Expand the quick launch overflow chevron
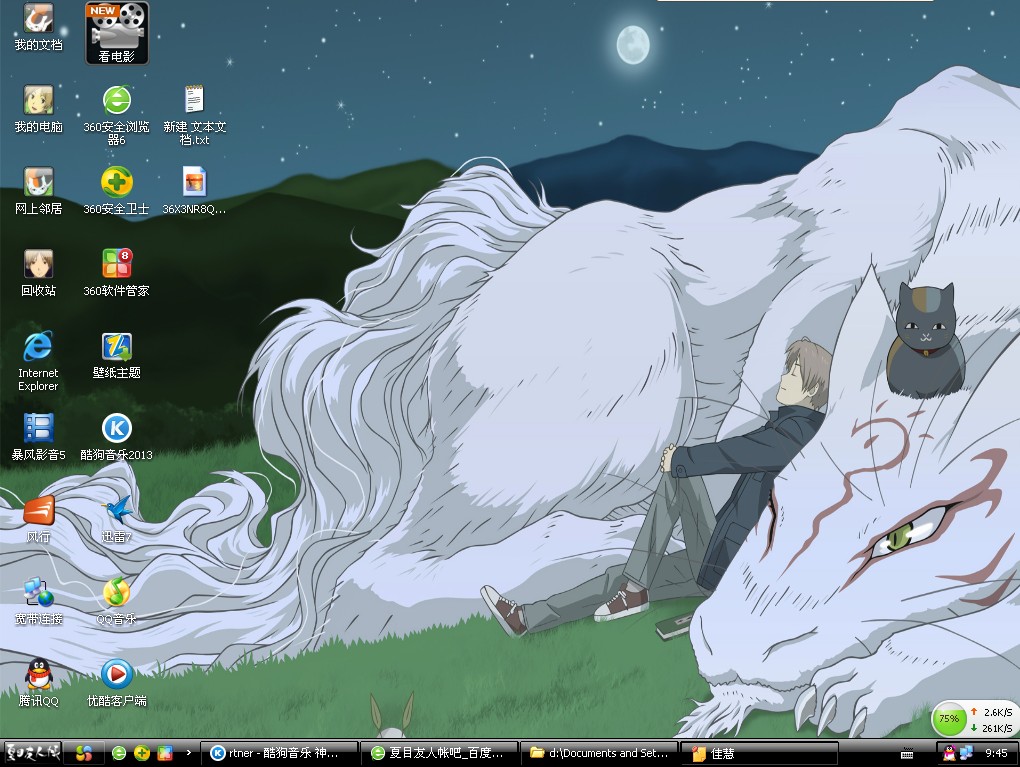Screen dimensions: 1020x767 pyautogui.click(x=189, y=753)
